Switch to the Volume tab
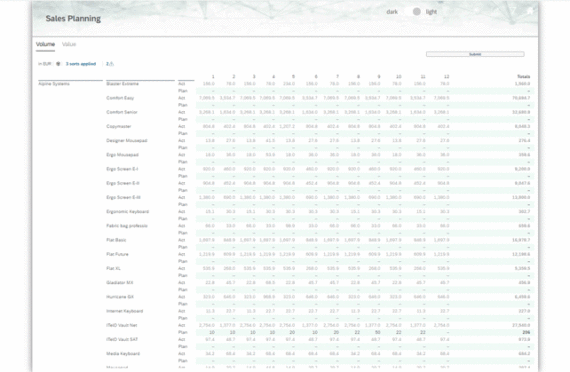Image resolution: width=570 pixels, height=372 pixels. [x=45, y=44]
